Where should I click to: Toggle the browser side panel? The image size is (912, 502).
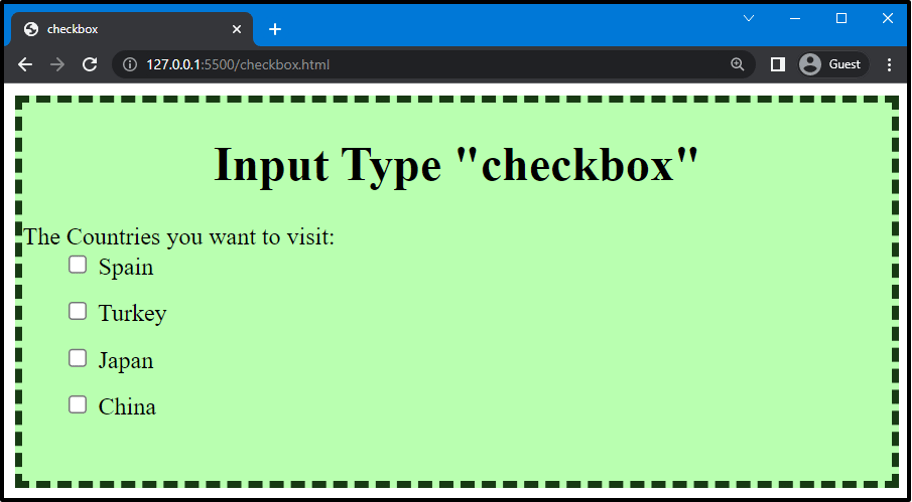point(778,64)
